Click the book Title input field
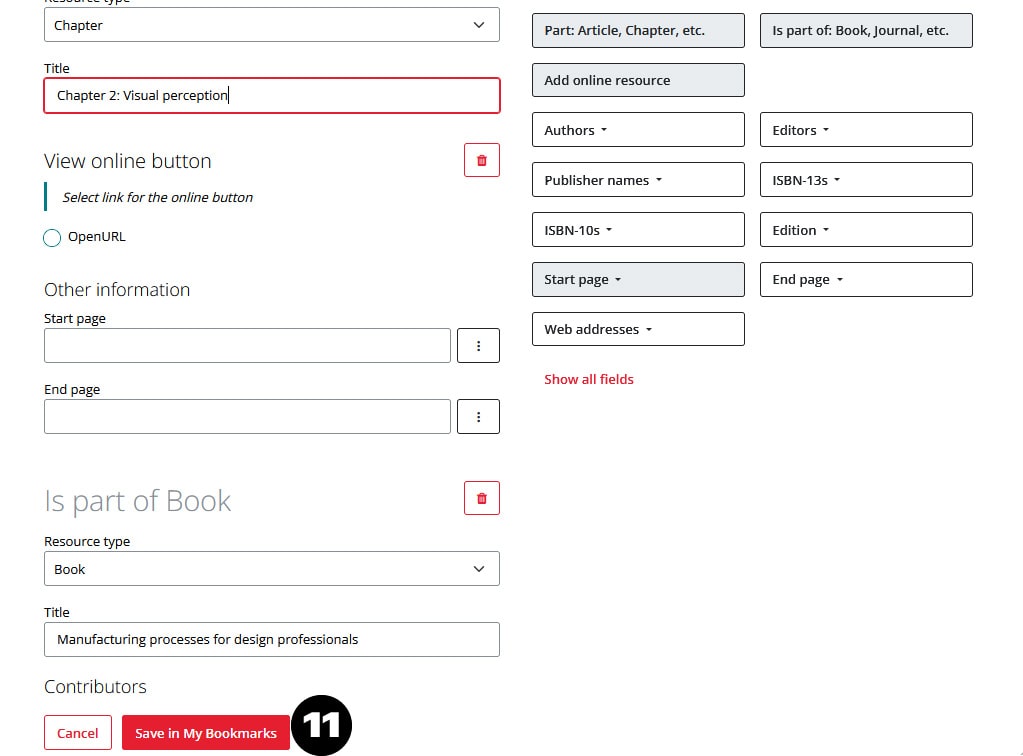 pos(271,640)
